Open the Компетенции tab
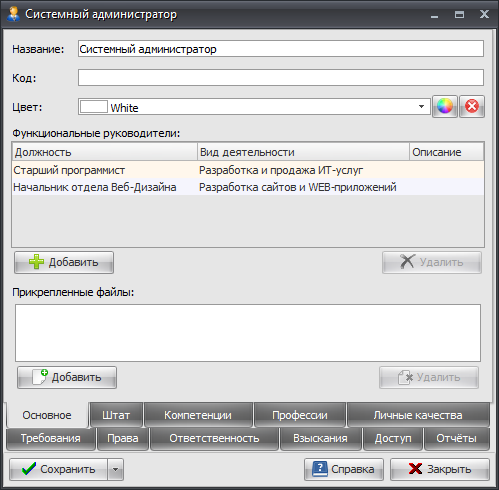Screen dimensions: 499x490 pyautogui.click(x=198, y=415)
